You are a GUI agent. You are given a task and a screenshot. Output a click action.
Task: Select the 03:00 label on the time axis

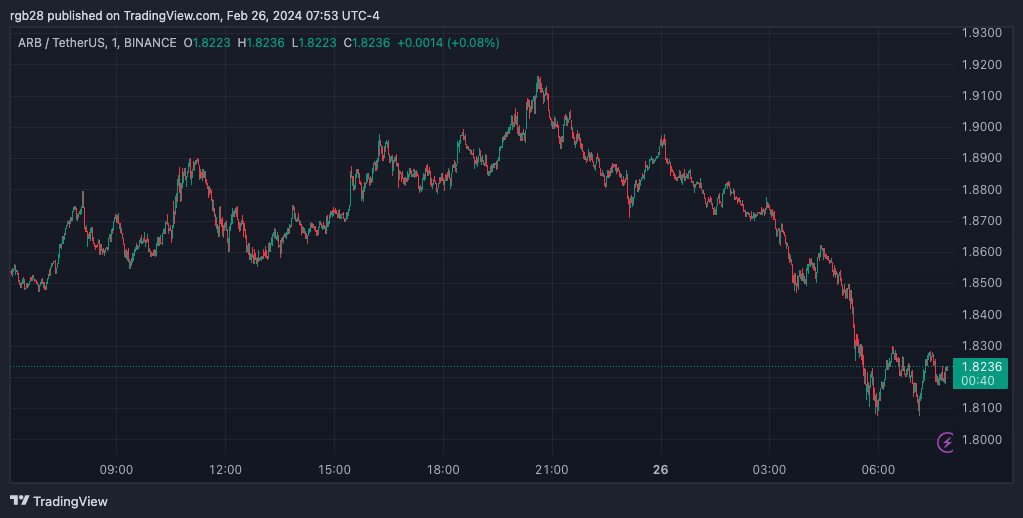[x=769, y=469]
